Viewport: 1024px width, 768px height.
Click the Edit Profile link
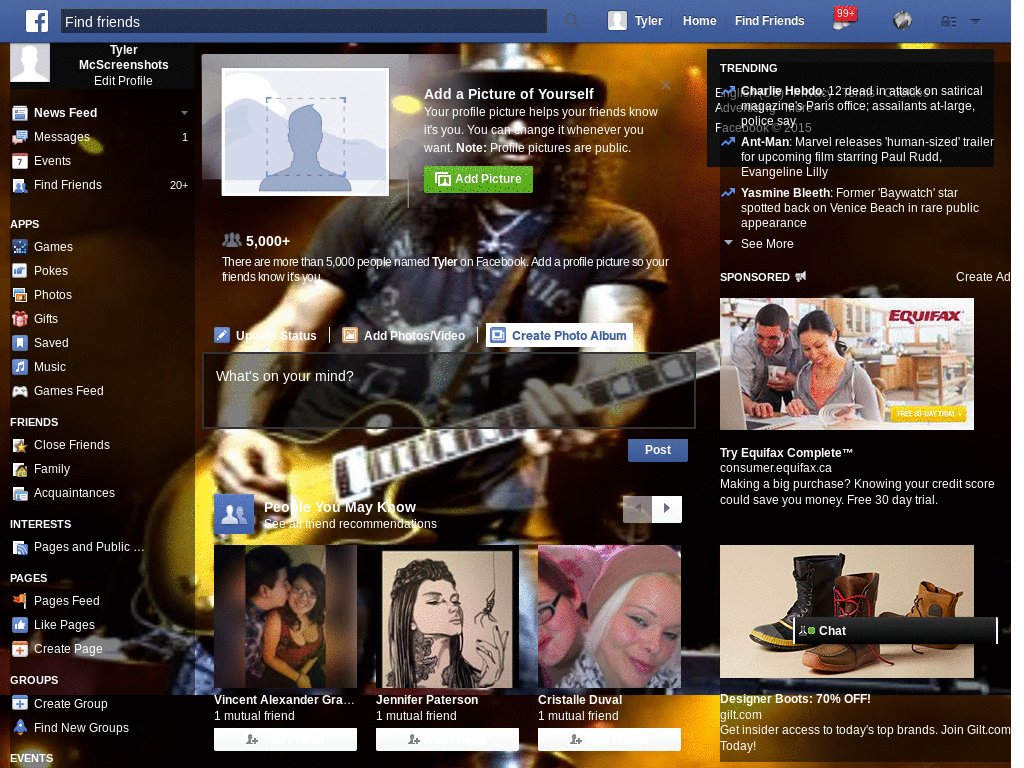[x=123, y=81]
